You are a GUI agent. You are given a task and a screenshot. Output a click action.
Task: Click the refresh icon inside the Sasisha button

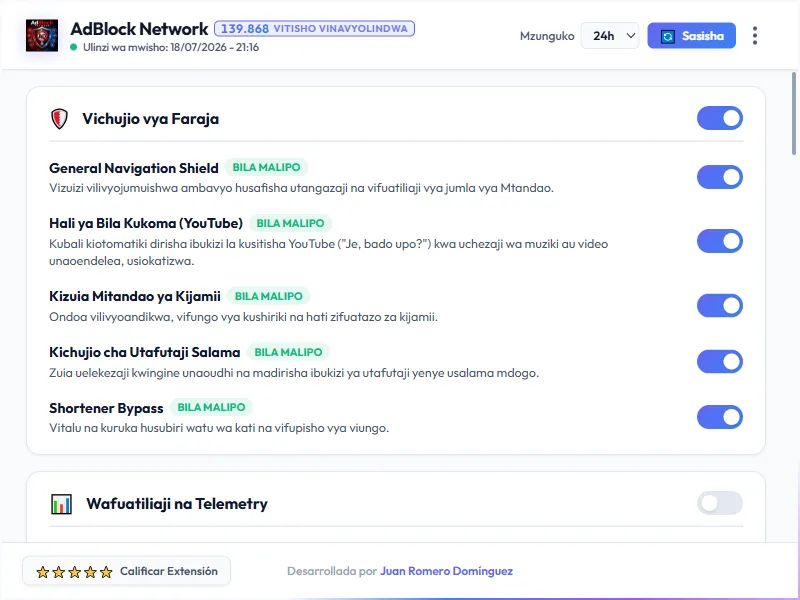click(x=668, y=36)
